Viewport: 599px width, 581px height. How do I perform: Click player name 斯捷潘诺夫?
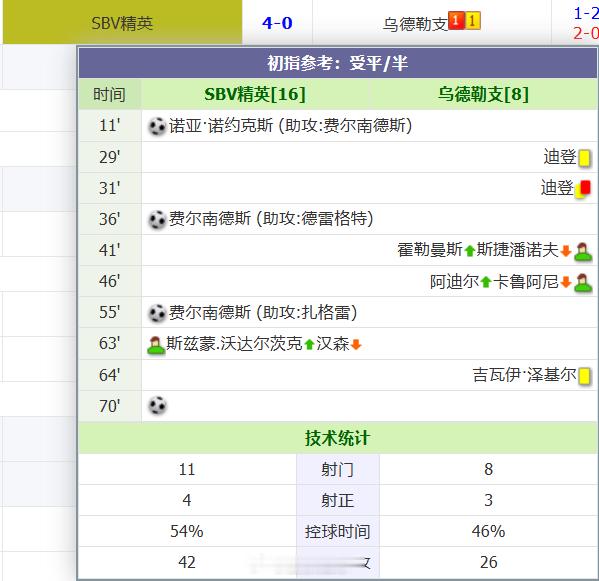coord(518,250)
